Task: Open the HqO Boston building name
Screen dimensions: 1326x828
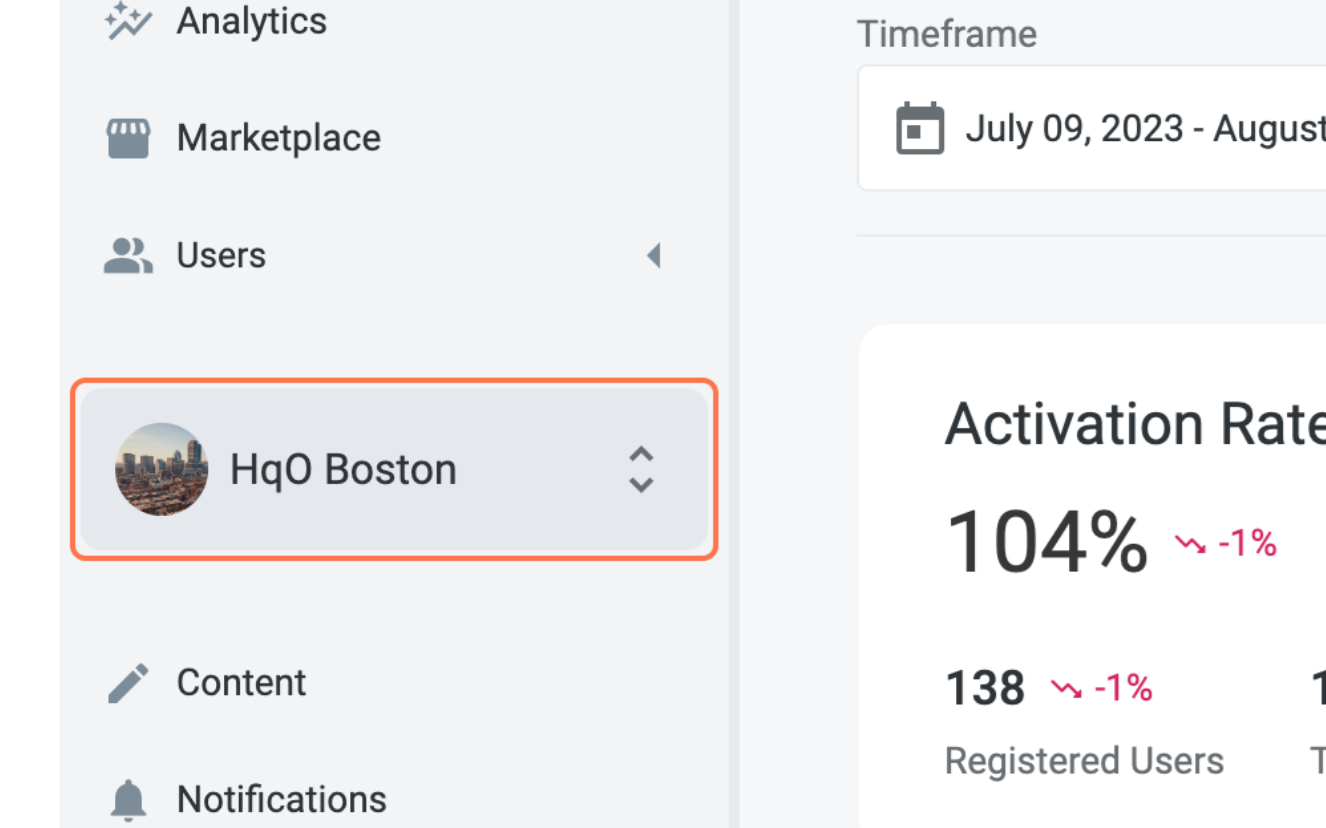Action: coord(343,469)
